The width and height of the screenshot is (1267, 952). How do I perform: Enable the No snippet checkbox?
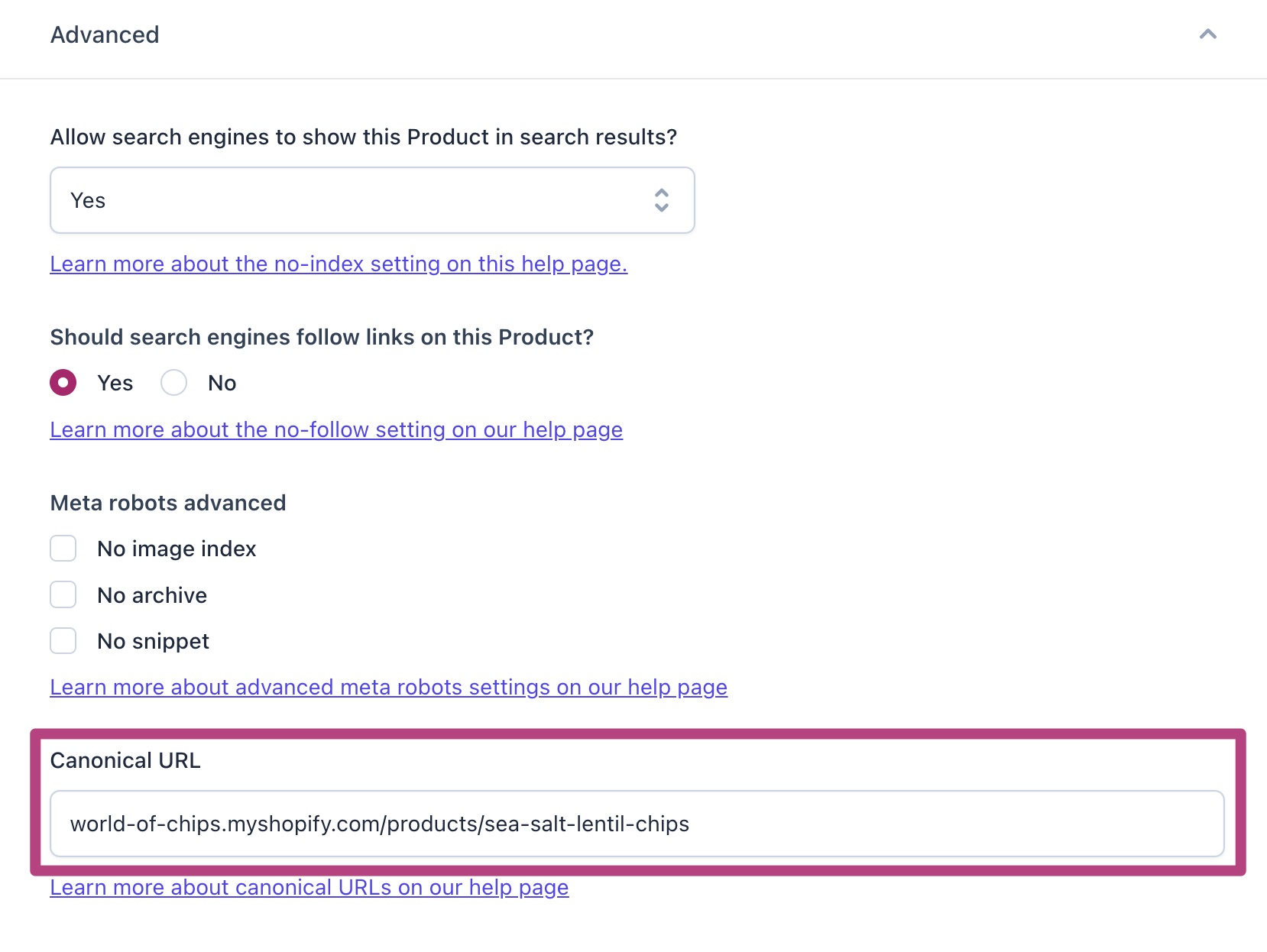[63, 641]
